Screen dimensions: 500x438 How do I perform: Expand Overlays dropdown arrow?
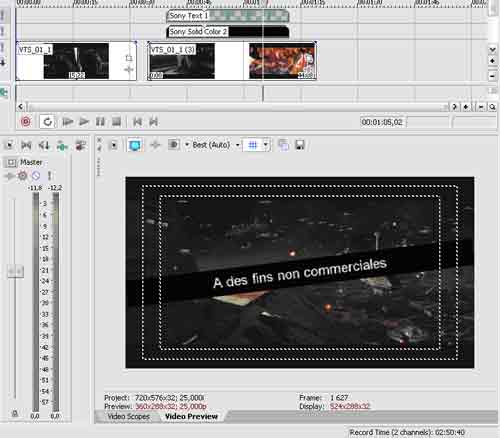click(265, 145)
